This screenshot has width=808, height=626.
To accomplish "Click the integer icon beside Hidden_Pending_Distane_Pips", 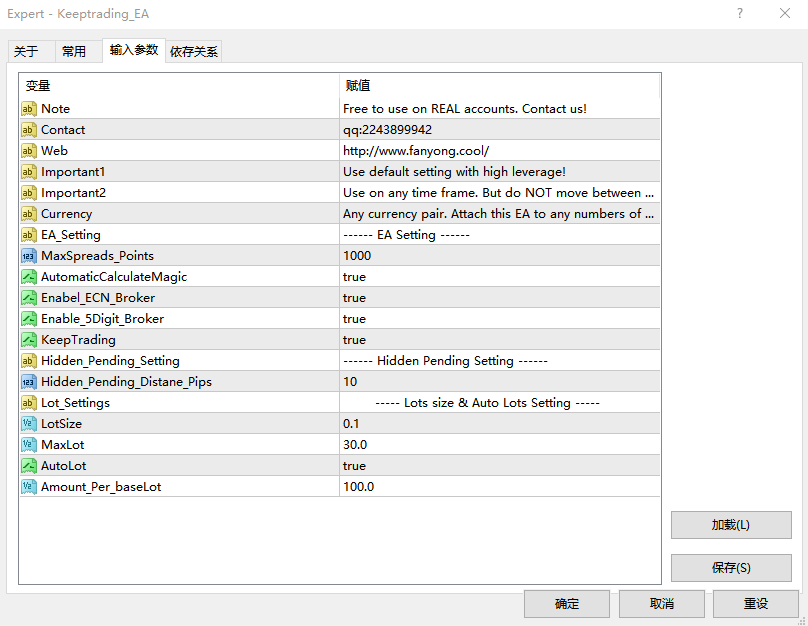I will [x=28, y=381].
